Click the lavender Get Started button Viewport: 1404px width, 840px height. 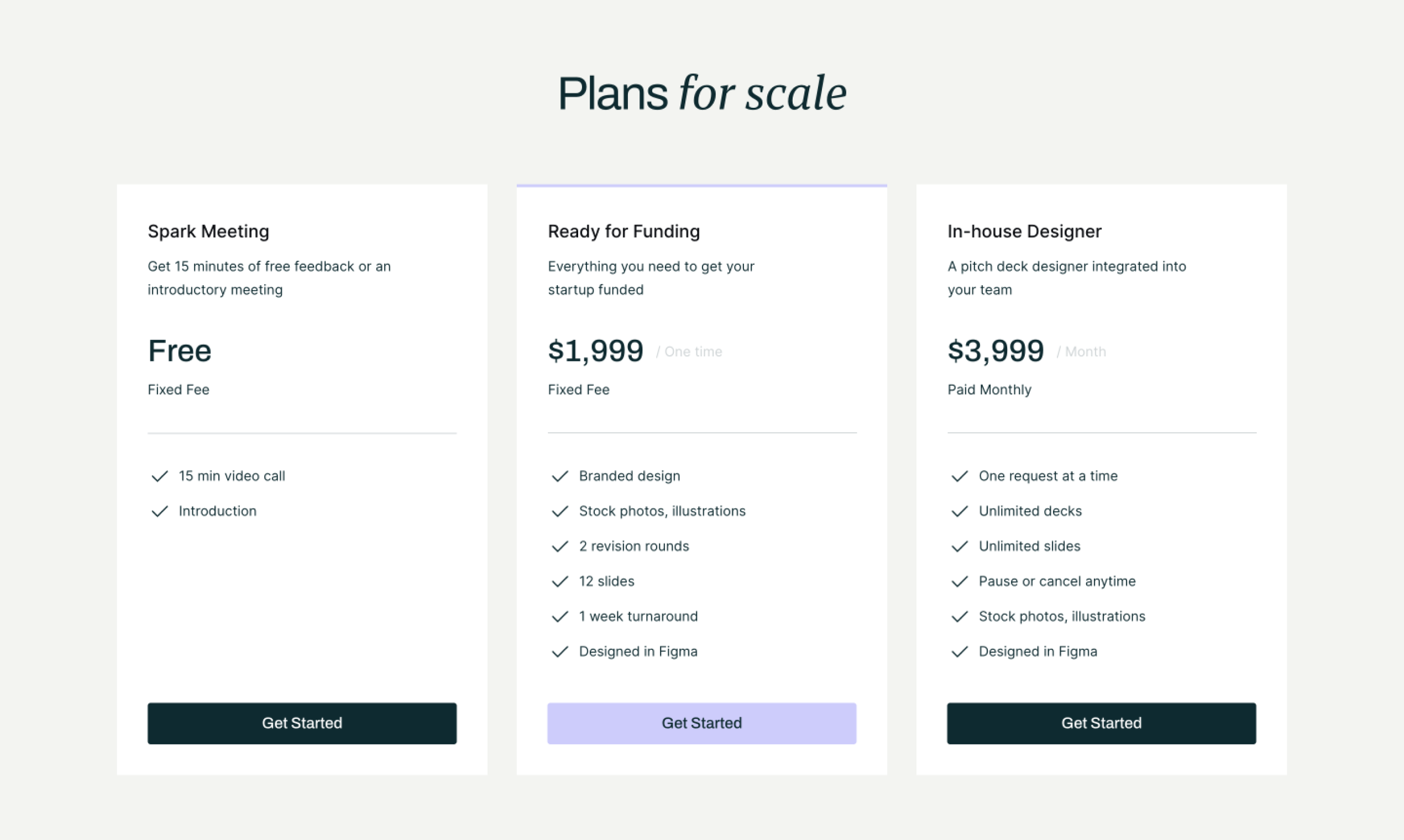click(701, 723)
